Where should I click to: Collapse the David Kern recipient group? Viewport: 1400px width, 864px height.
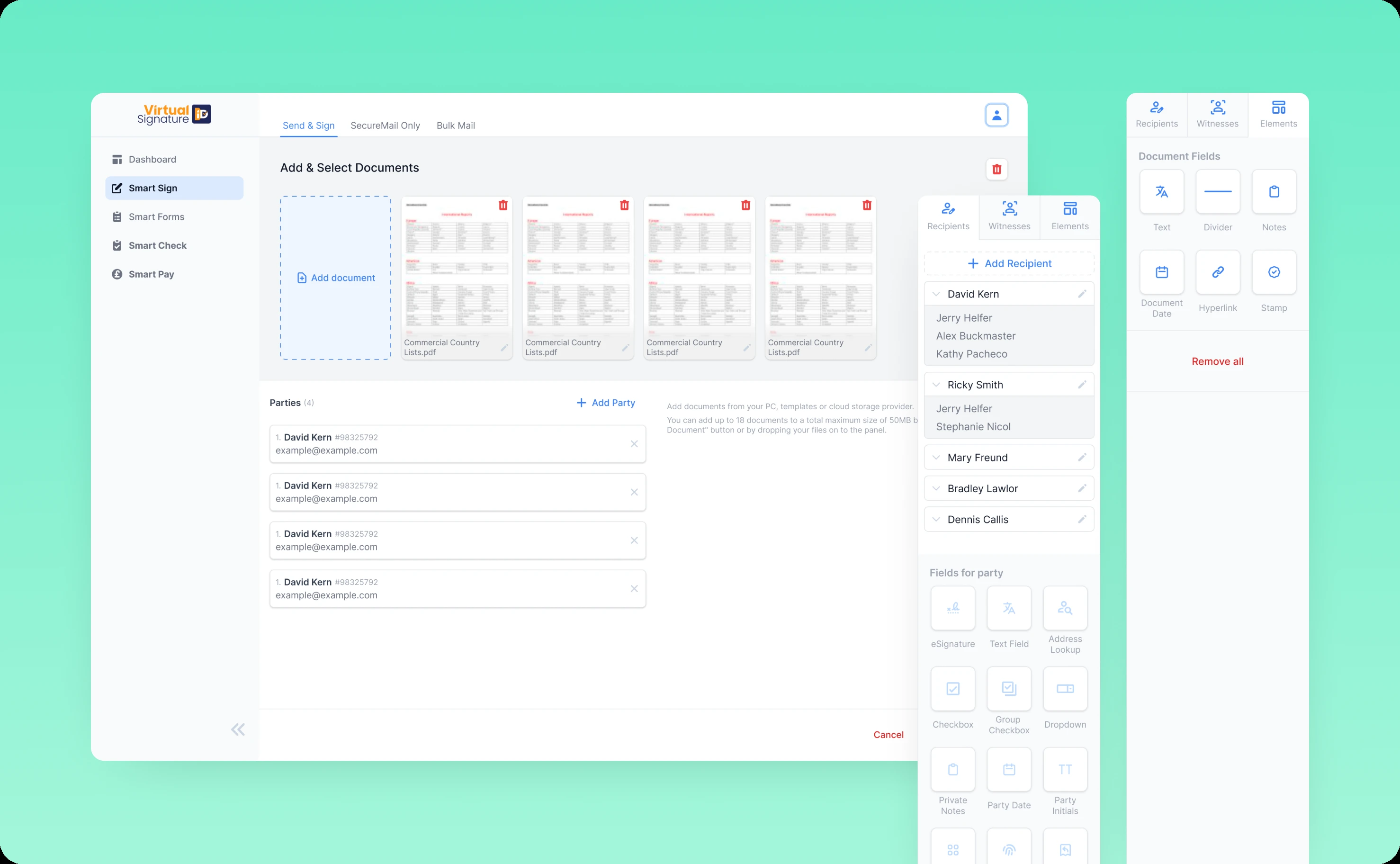[935, 294]
